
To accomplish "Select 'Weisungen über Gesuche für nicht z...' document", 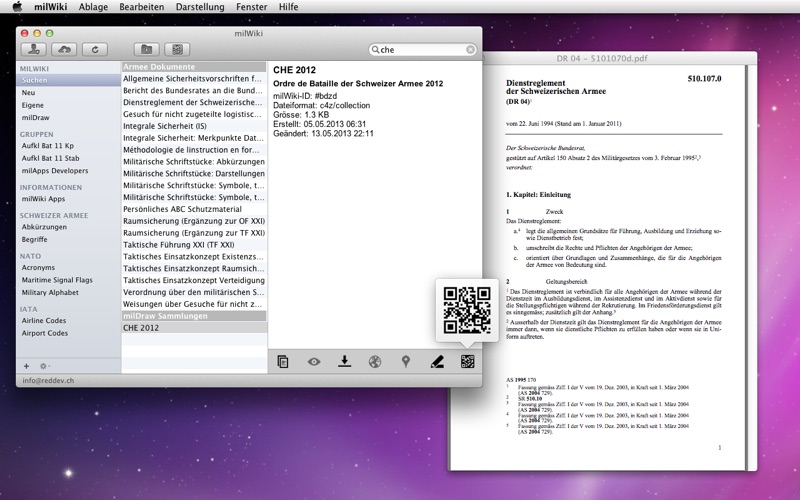I will click(194, 304).
